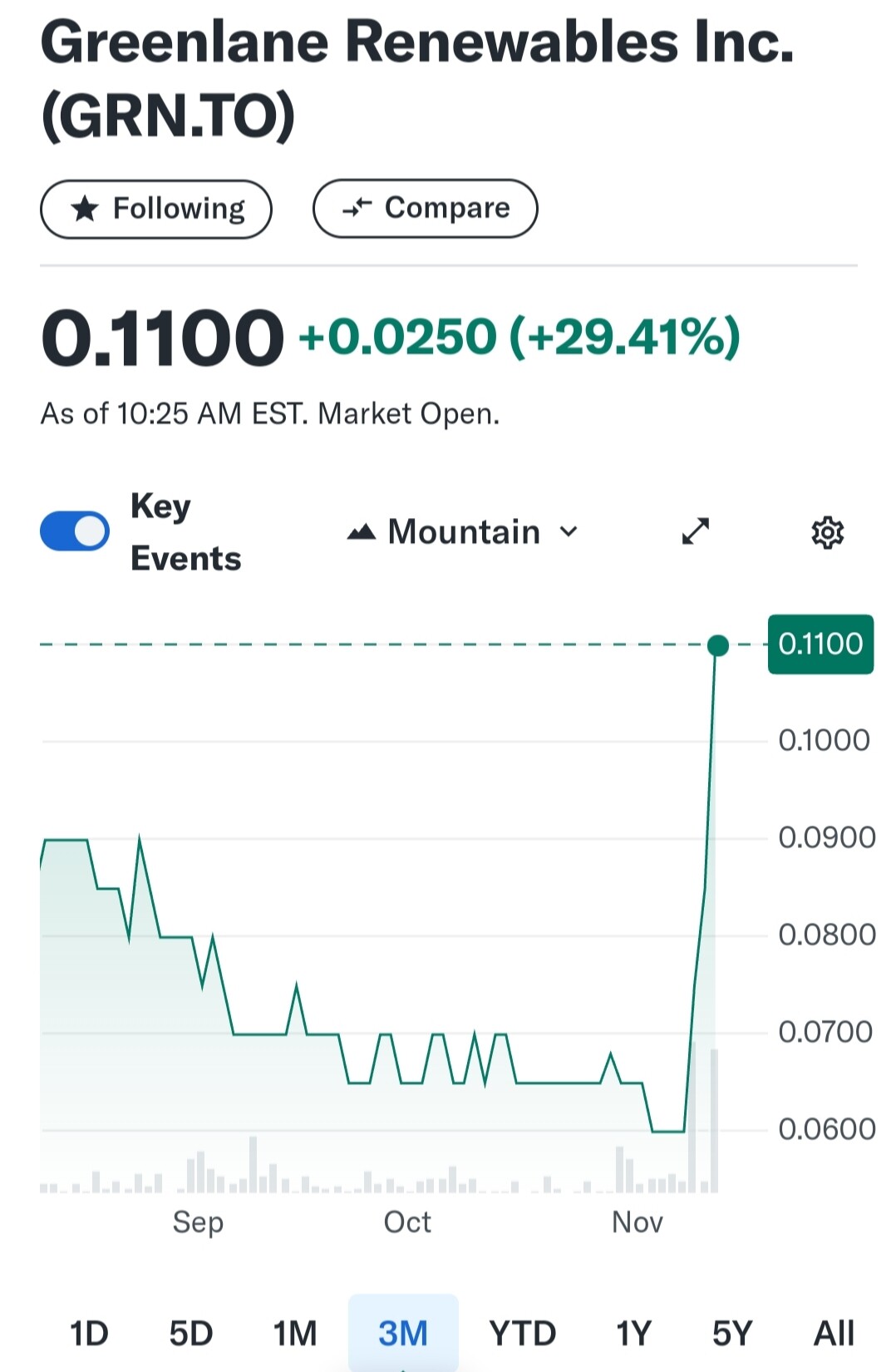
Task: Show the 1Y chart range
Action: (x=634, y=1333)
